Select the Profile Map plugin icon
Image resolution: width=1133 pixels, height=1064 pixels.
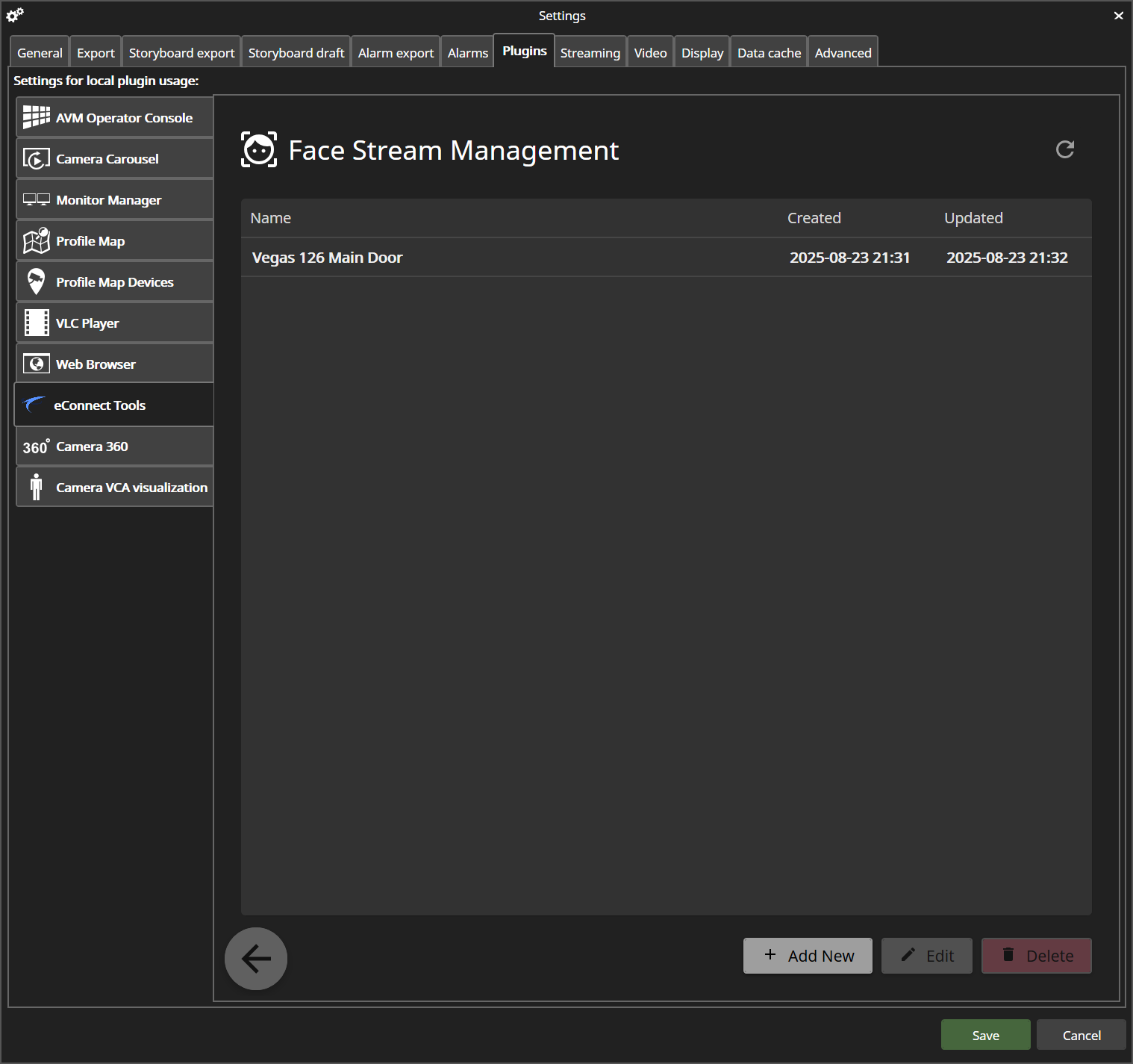36,240
